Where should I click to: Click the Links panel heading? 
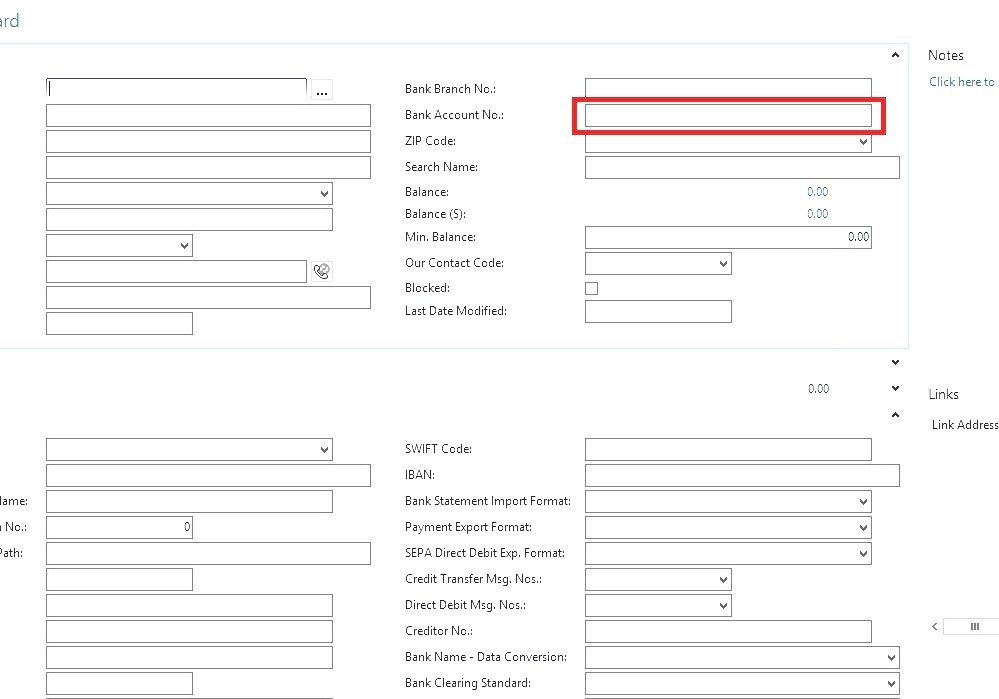(943, 394)
